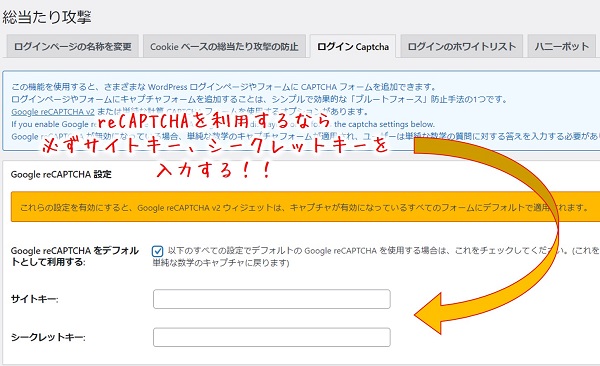Open the ログインページの名称を変更 tab
The image size is (600, 366).
pos(72,46)
